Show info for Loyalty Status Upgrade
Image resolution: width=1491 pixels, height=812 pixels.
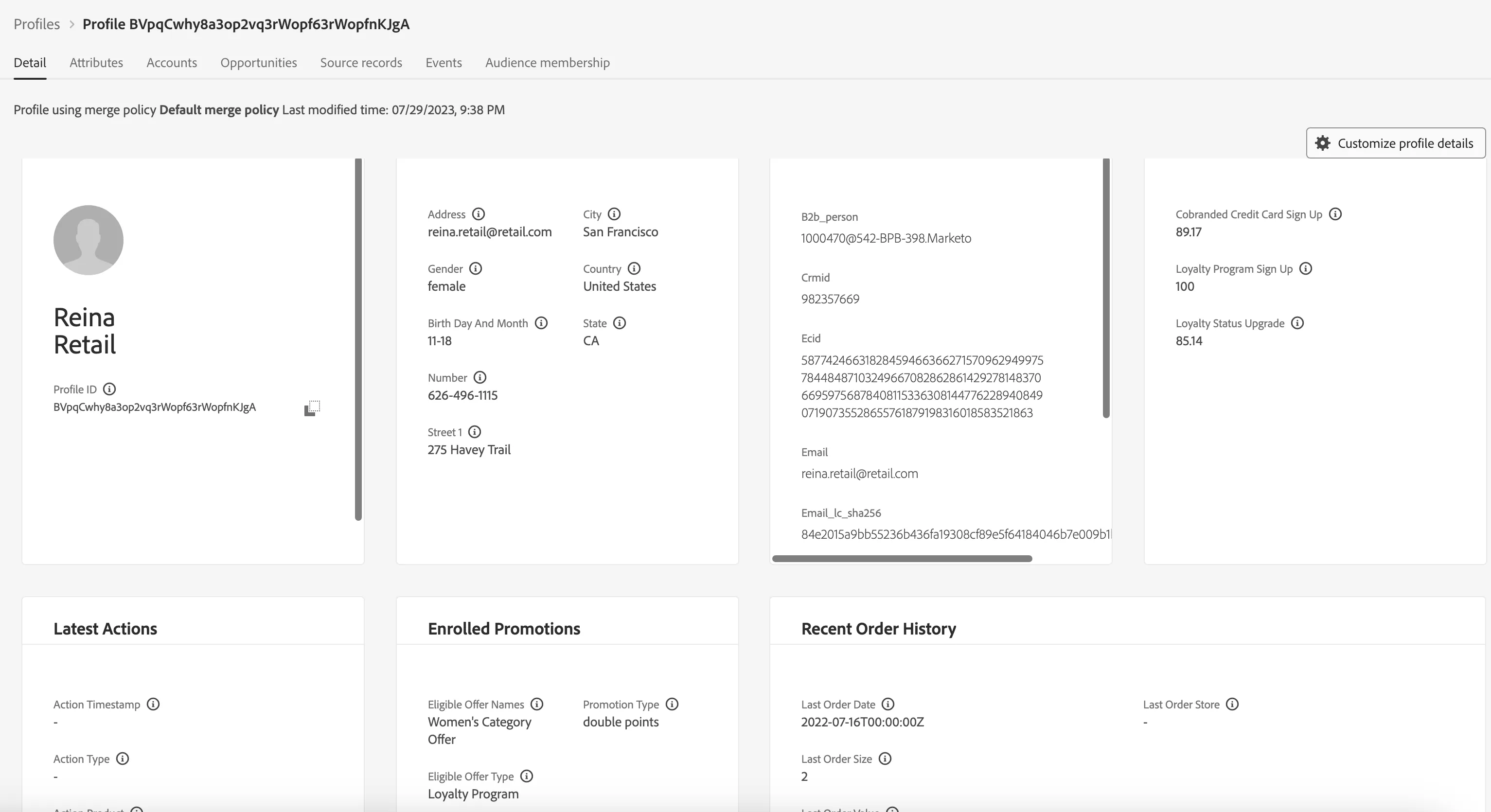[1297, 323]
